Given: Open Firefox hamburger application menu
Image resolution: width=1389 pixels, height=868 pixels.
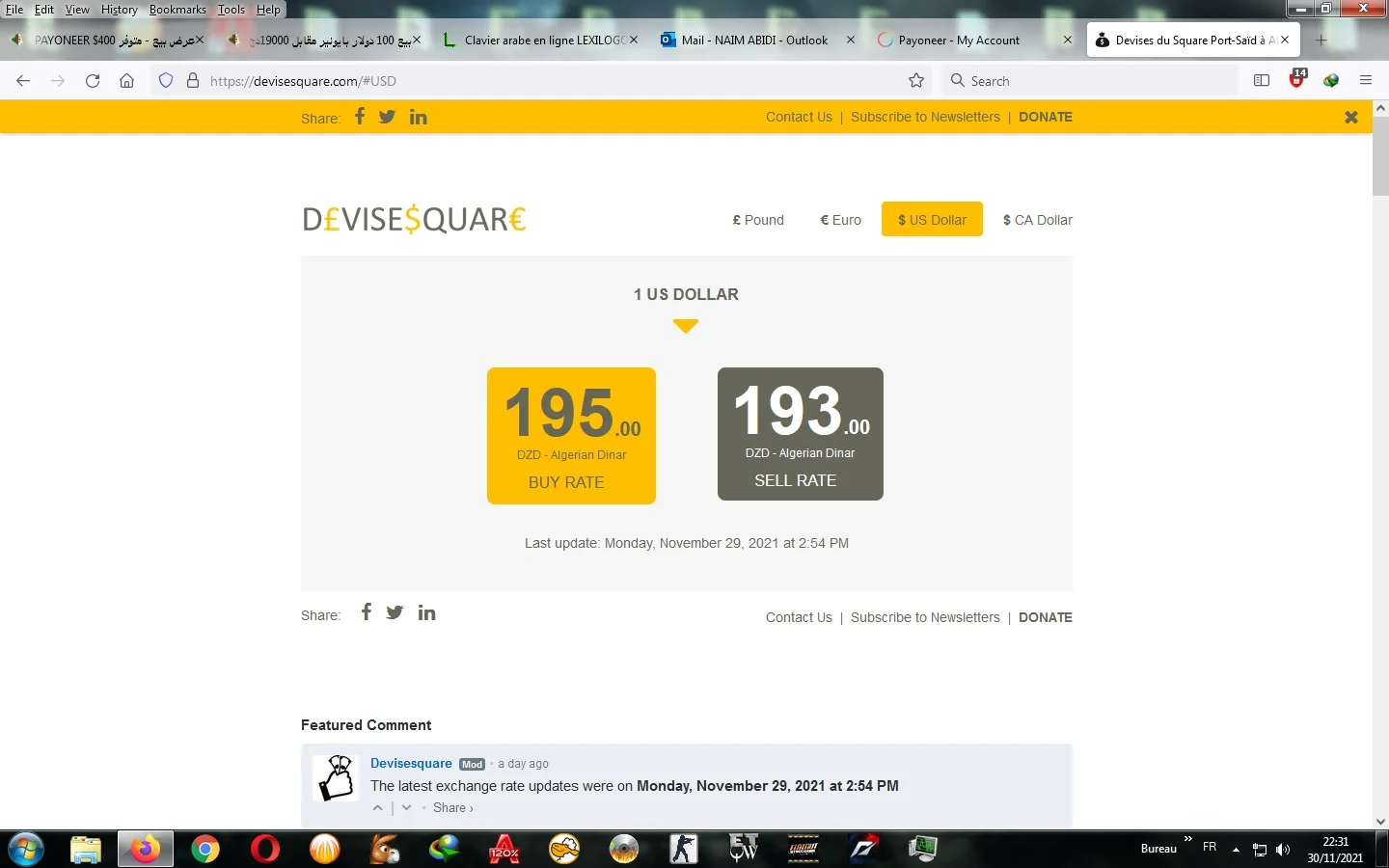Looking at the screenshot, I should [x=1365, y=81].
